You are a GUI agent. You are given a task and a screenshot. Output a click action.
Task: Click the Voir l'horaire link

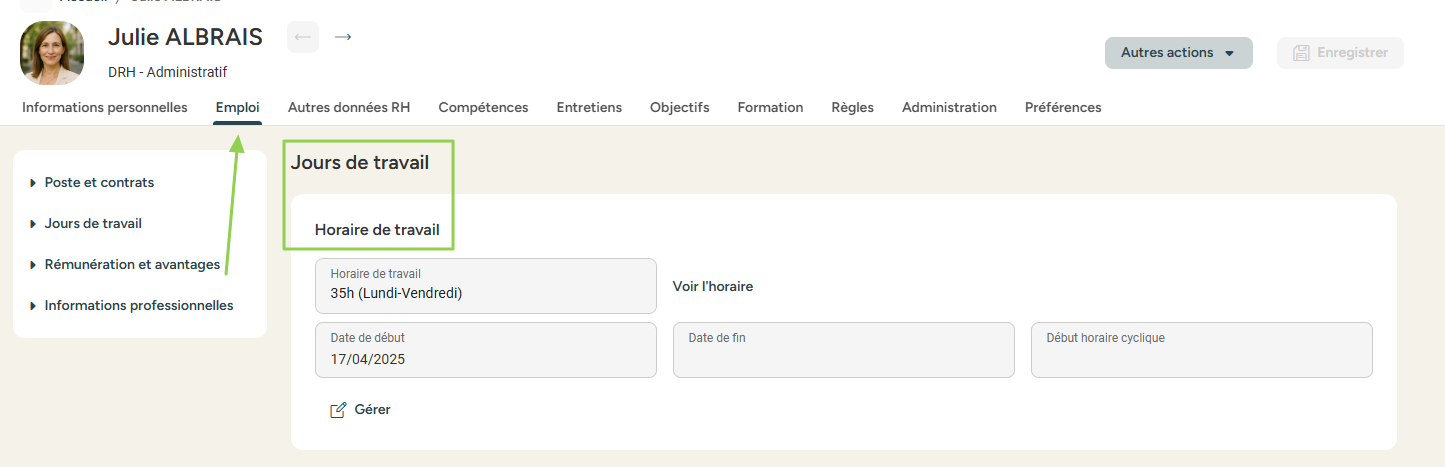(x=713, y=287)
